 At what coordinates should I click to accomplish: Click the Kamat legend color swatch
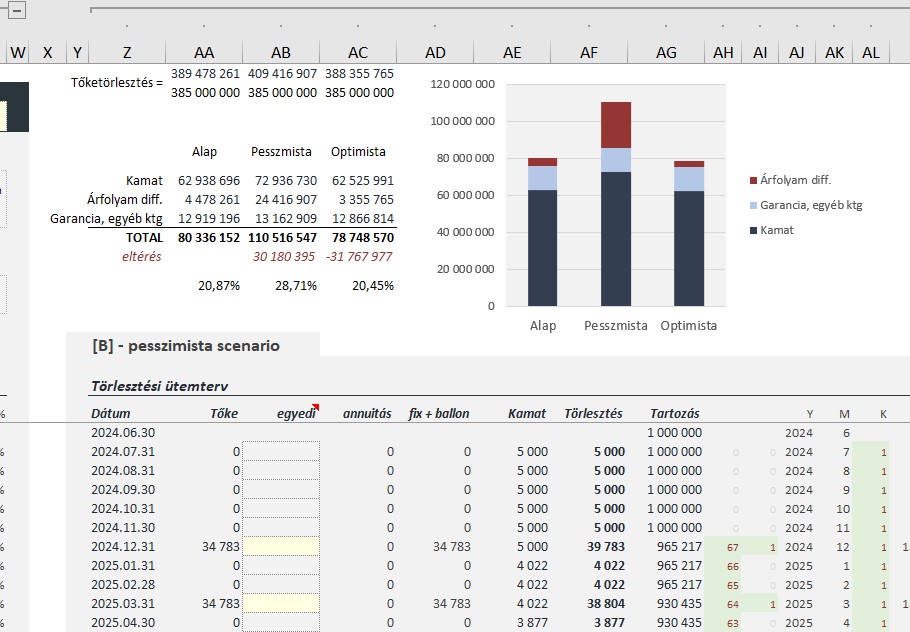(x=753, y=230)
